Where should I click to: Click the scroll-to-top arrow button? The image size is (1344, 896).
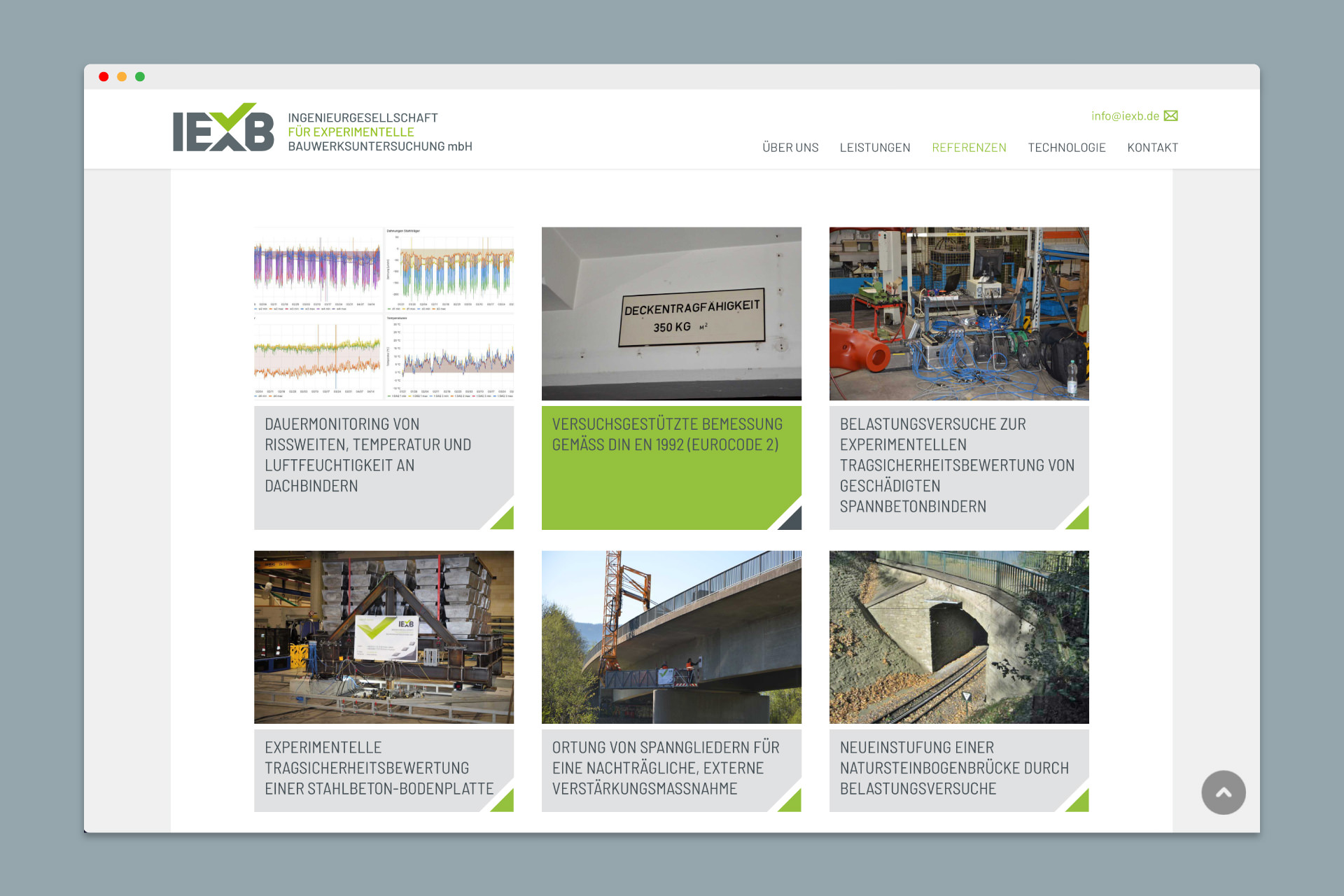pos(1223,792)
